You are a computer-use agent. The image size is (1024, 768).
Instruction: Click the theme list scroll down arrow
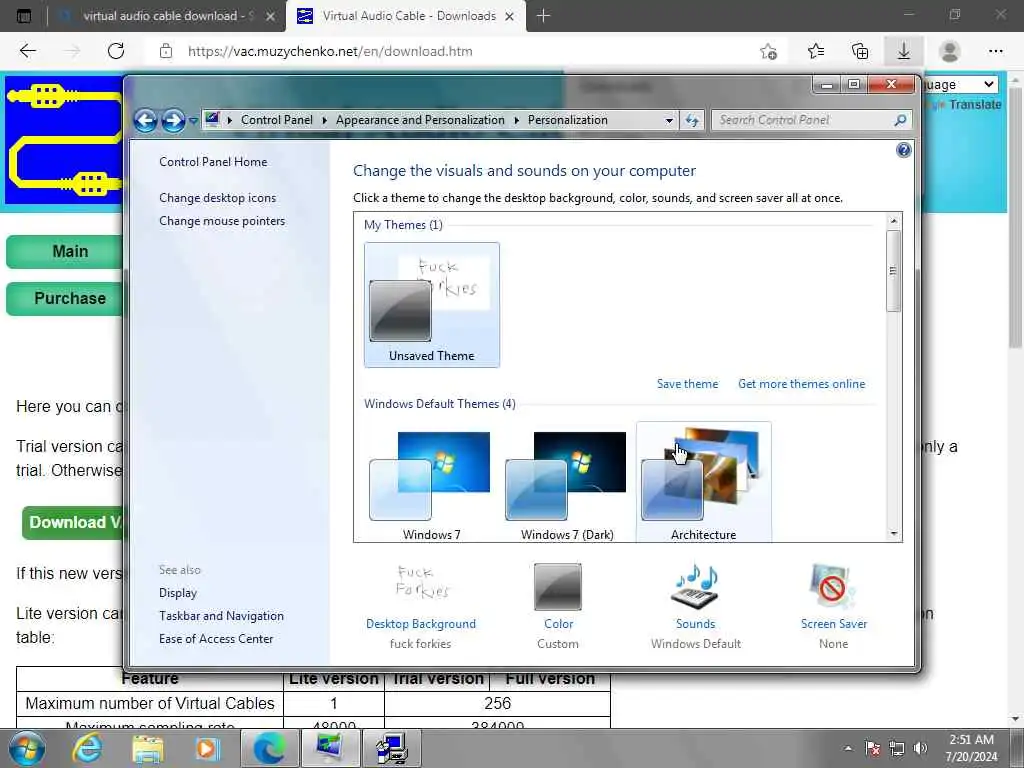[x=893, y=534]
